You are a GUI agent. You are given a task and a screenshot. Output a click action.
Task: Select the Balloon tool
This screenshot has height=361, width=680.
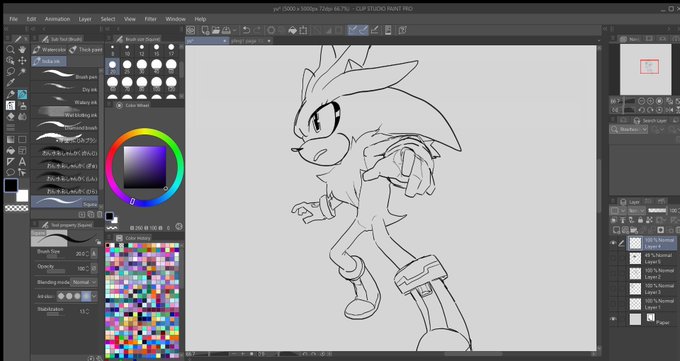point(10,173)
